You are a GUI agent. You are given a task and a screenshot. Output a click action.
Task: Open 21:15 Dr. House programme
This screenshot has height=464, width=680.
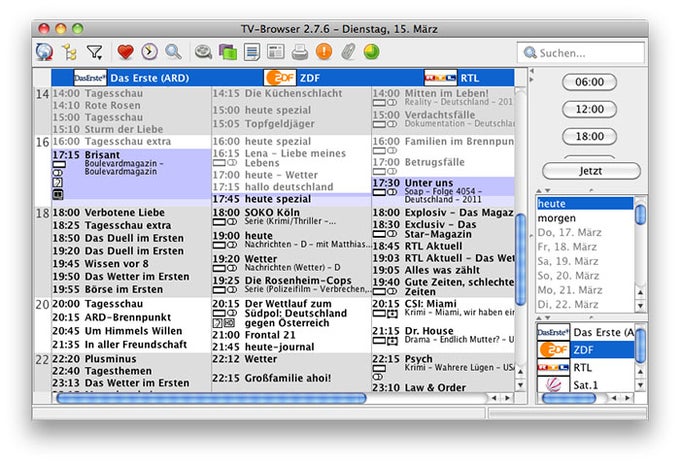click(x=443, y=335)
